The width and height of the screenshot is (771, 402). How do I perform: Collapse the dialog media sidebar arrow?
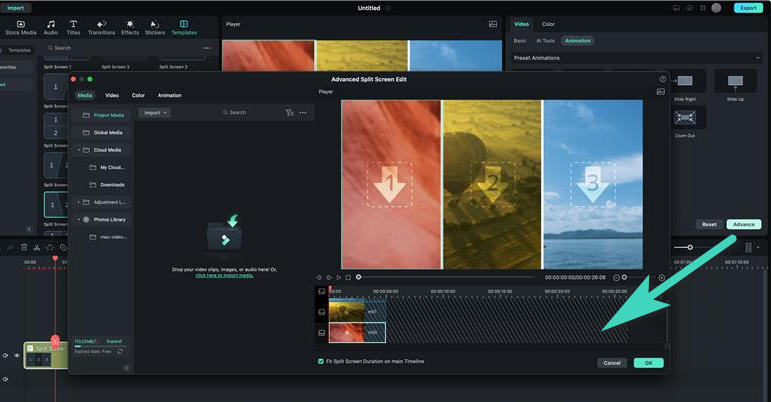tap(126, 367)
